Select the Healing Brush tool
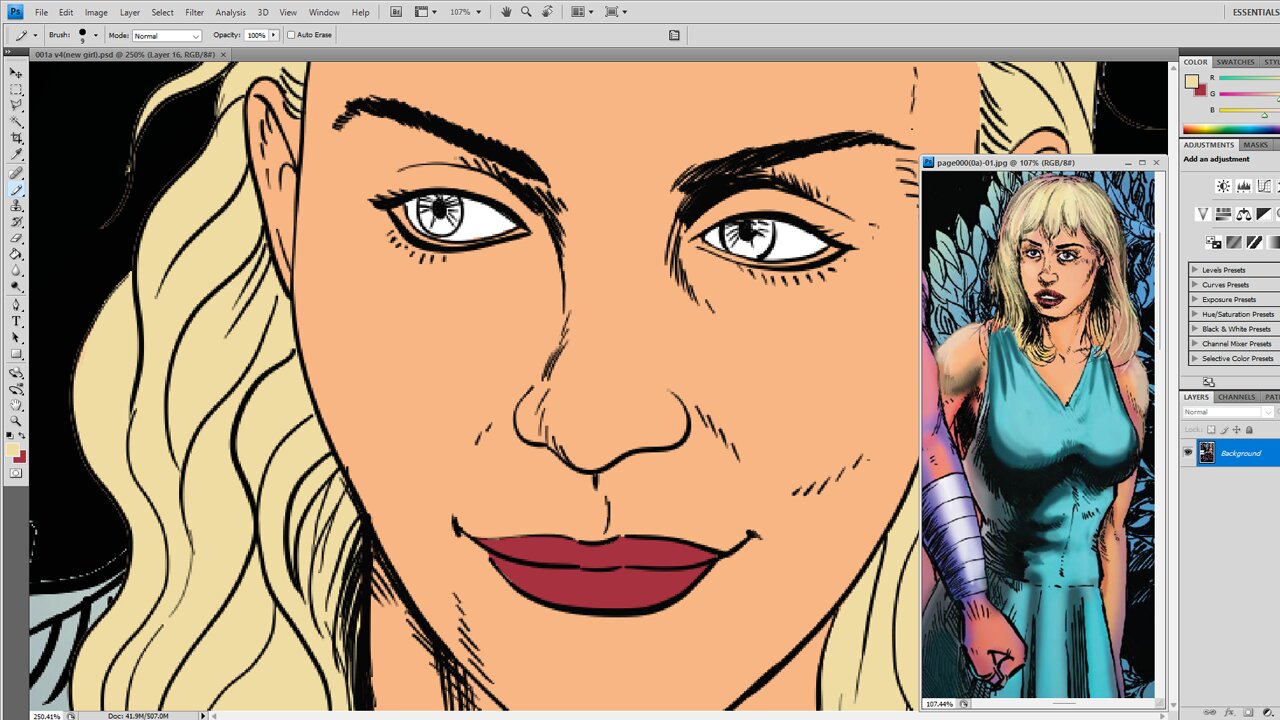Image resolution: width=1280 pixels, height=720 pixels. [16, 174]
